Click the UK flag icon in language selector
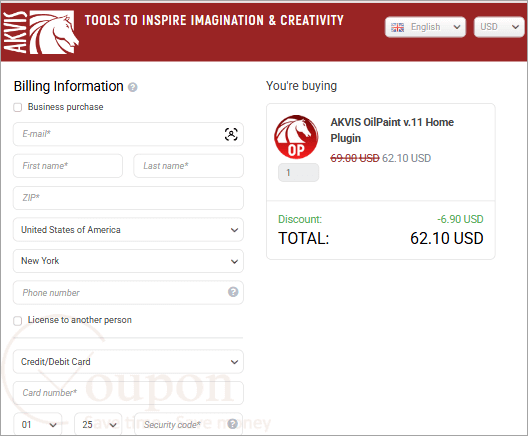528x436 pixels. point(397,27)
